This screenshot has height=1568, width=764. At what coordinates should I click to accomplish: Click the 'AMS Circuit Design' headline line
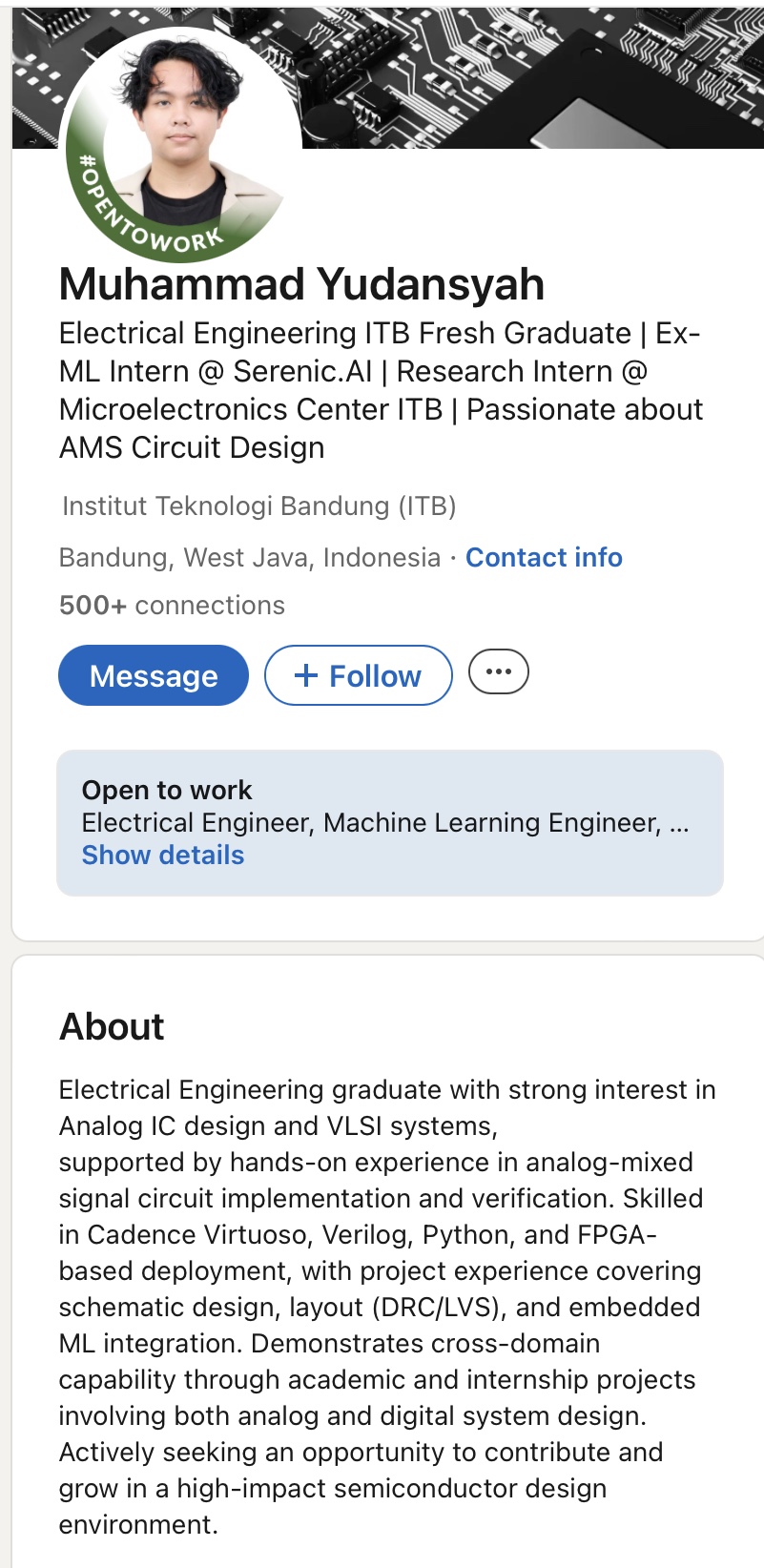(x=192, y=447)
